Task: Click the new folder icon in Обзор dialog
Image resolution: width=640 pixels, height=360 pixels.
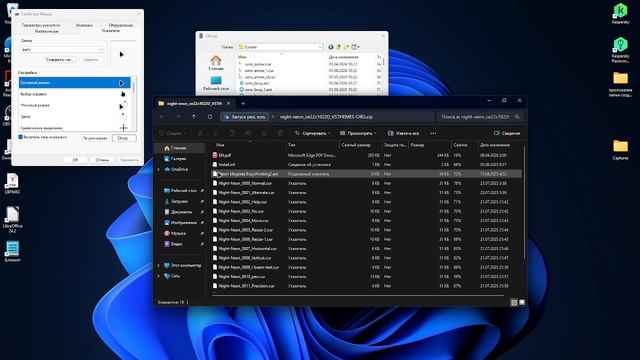Action: tap(346, 47)
